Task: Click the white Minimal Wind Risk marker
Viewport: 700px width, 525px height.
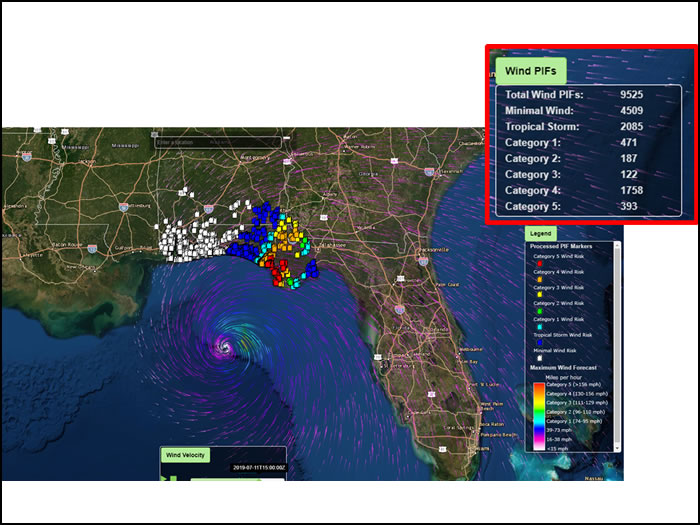Action: 540,358
